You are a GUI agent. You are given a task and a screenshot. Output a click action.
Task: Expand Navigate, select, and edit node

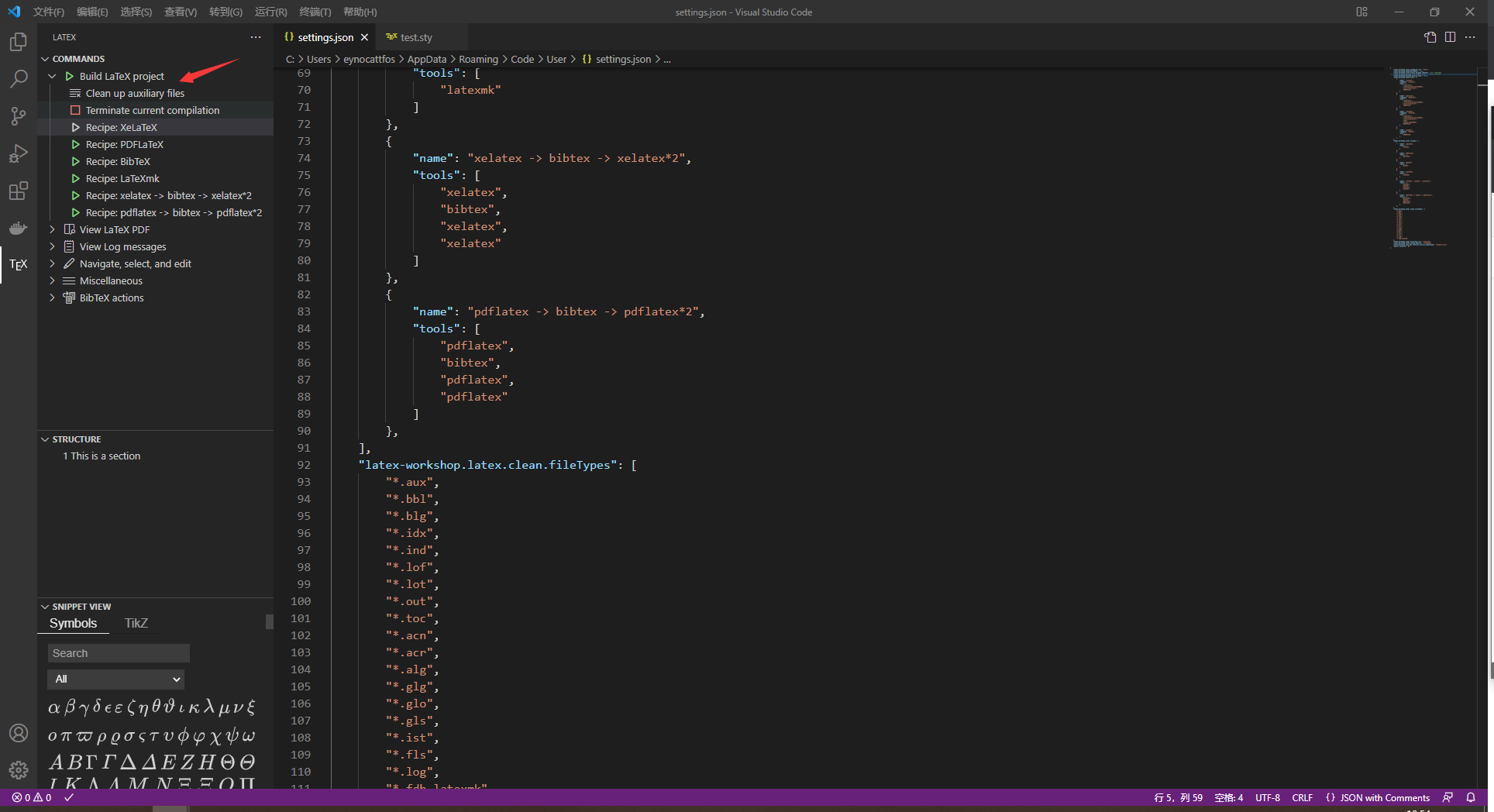(52, 263)
